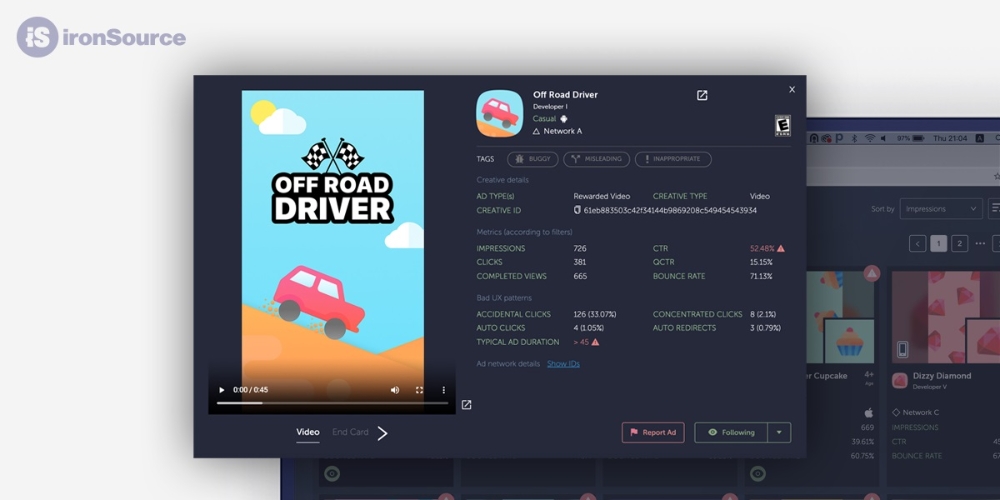Mute the video with the volume icon

pyautogui.click(x=395, y=390)
